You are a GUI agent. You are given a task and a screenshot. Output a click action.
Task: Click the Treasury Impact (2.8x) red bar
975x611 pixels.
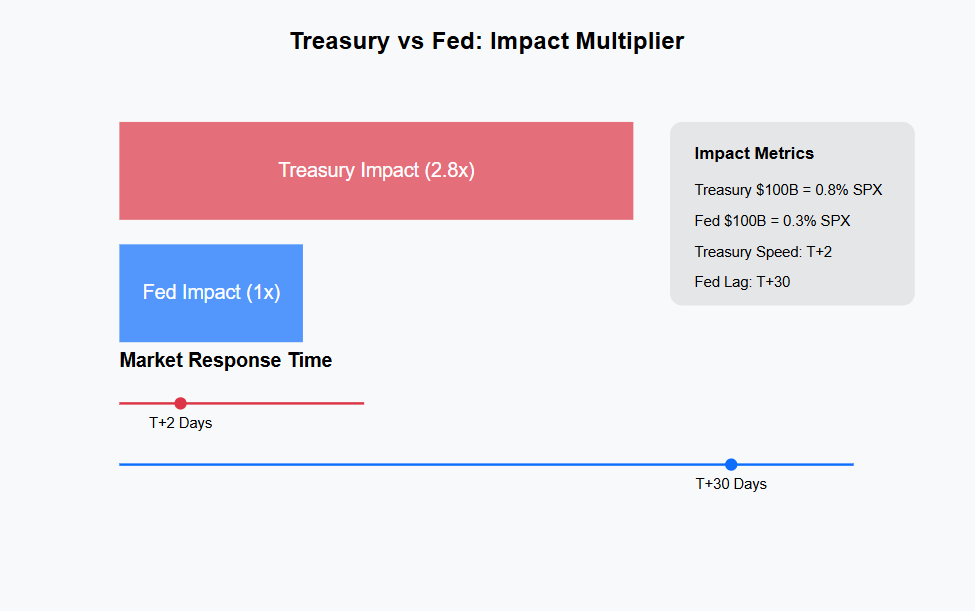click(x=376, y=170)
